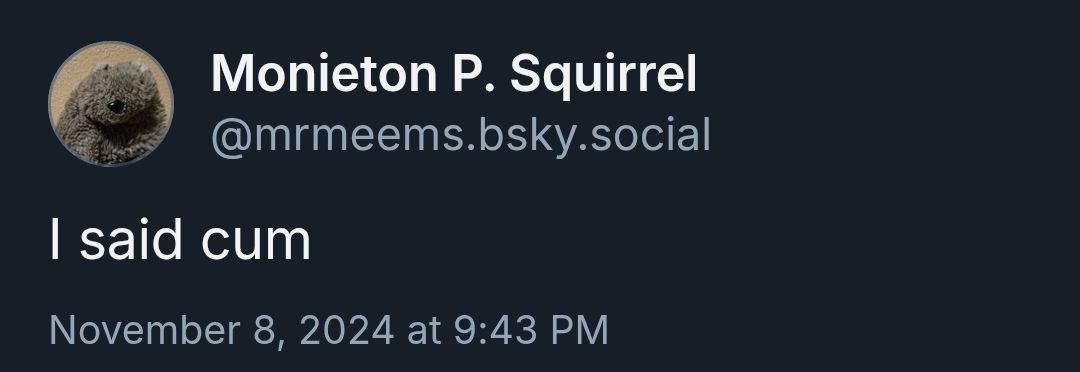Image resolution: width=1080 pixels, height=372 pixels.
Task: Click the middle initial 'P.' in name
Action: point(472,74)
